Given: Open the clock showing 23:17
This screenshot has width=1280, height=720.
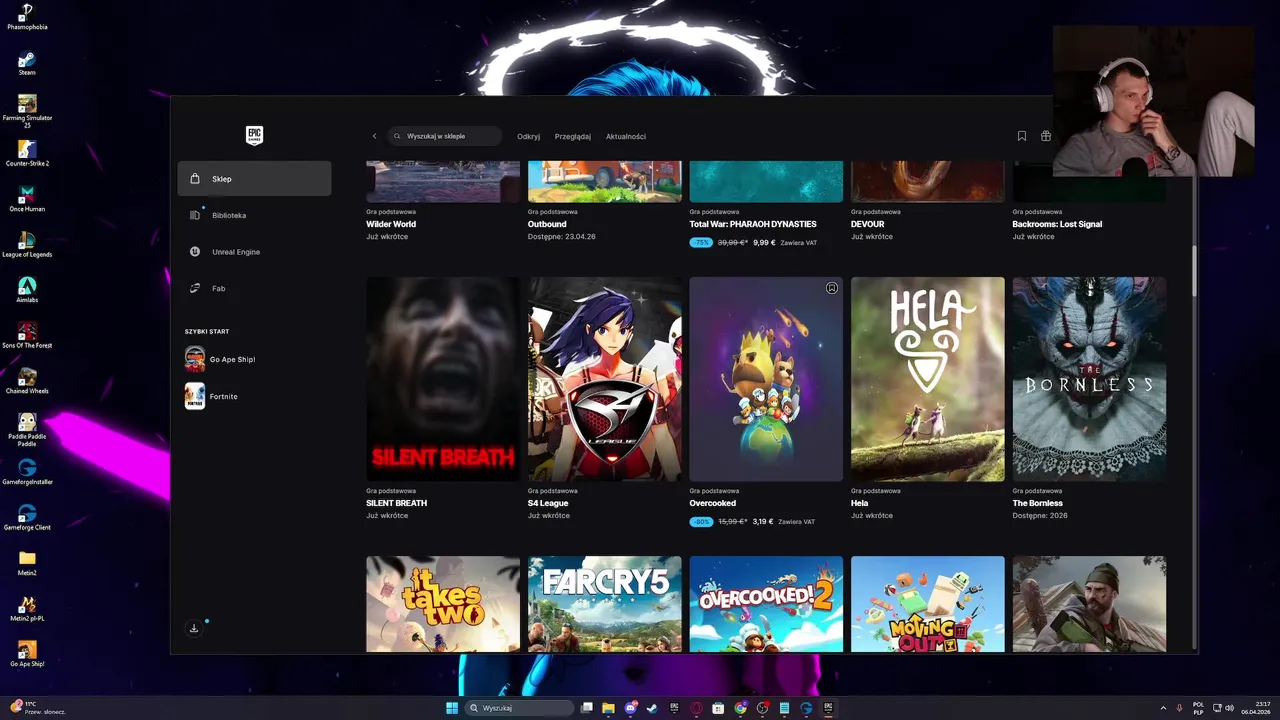Looking at the screenshot, I should [x=1255, y=708].
